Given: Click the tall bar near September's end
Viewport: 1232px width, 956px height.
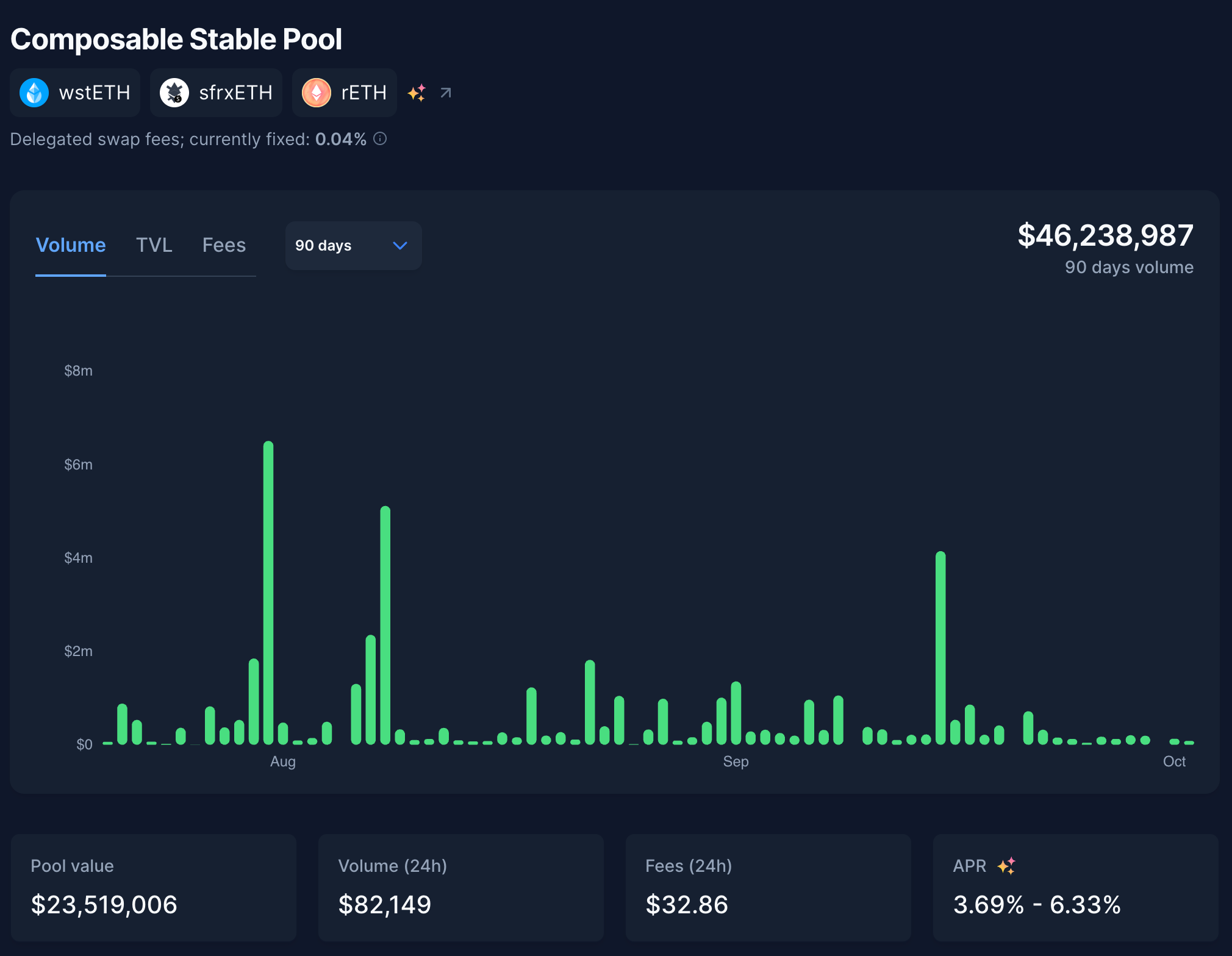Looking at the screenshot, I should pyautogui.click(x=940, y=646).
